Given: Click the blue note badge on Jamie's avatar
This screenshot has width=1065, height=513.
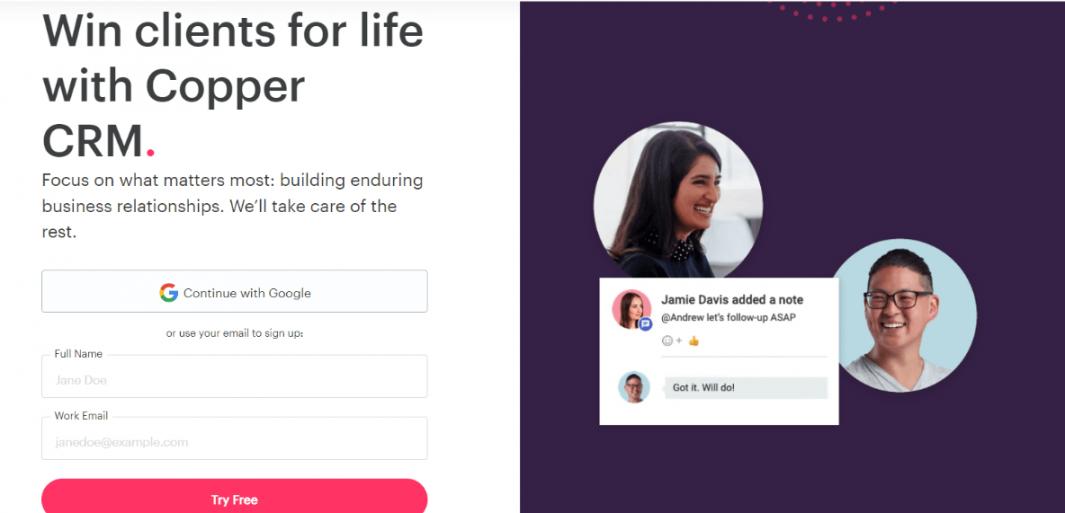Looking at the screenshot, I should pos(646,324).
